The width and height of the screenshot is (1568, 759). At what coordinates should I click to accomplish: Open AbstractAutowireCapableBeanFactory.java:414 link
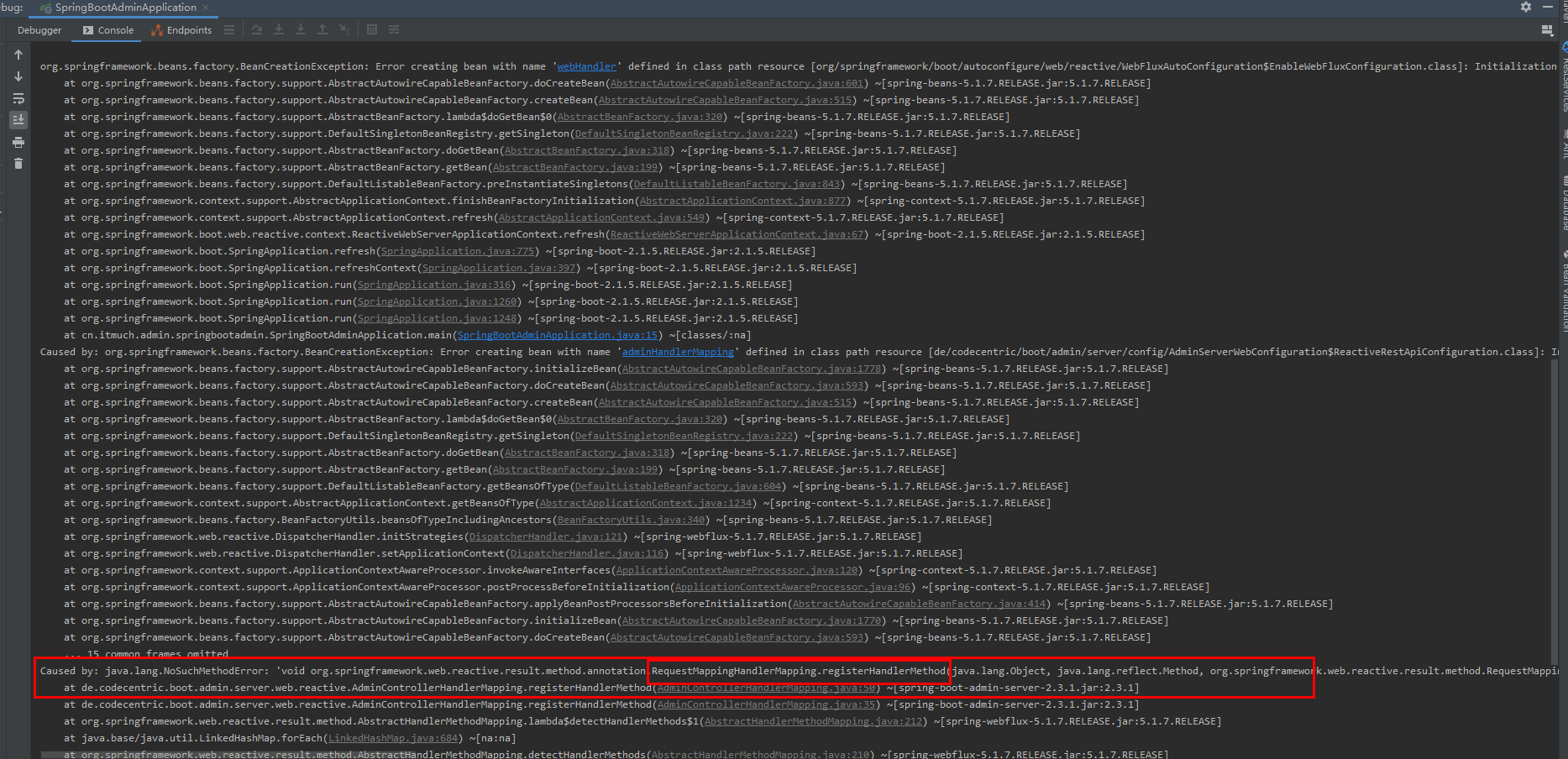coord(920,604)
